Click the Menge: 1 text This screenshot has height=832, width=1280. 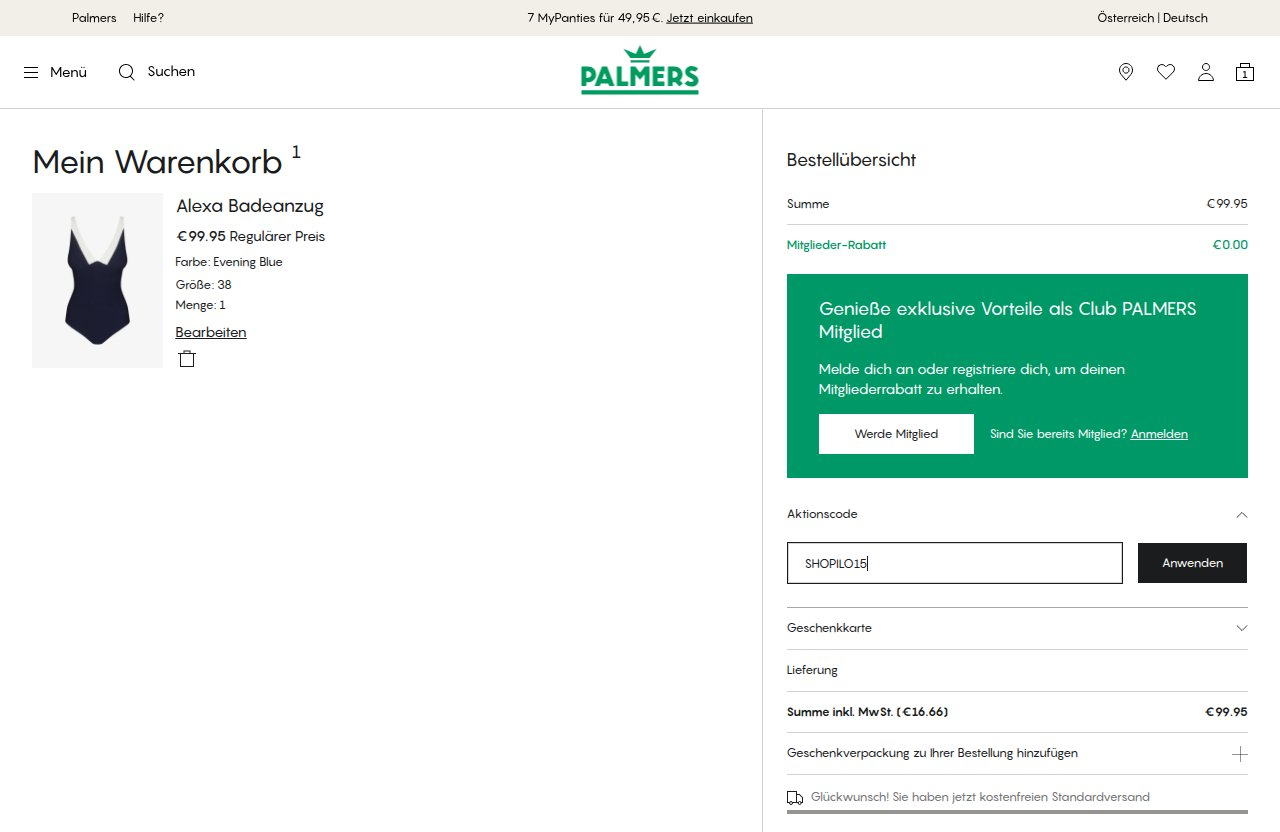pos(200,305)
